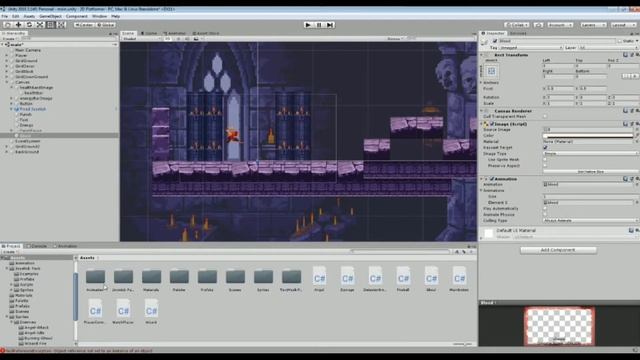Open the Help menu

pyautogui.click(x=116, y=16)
